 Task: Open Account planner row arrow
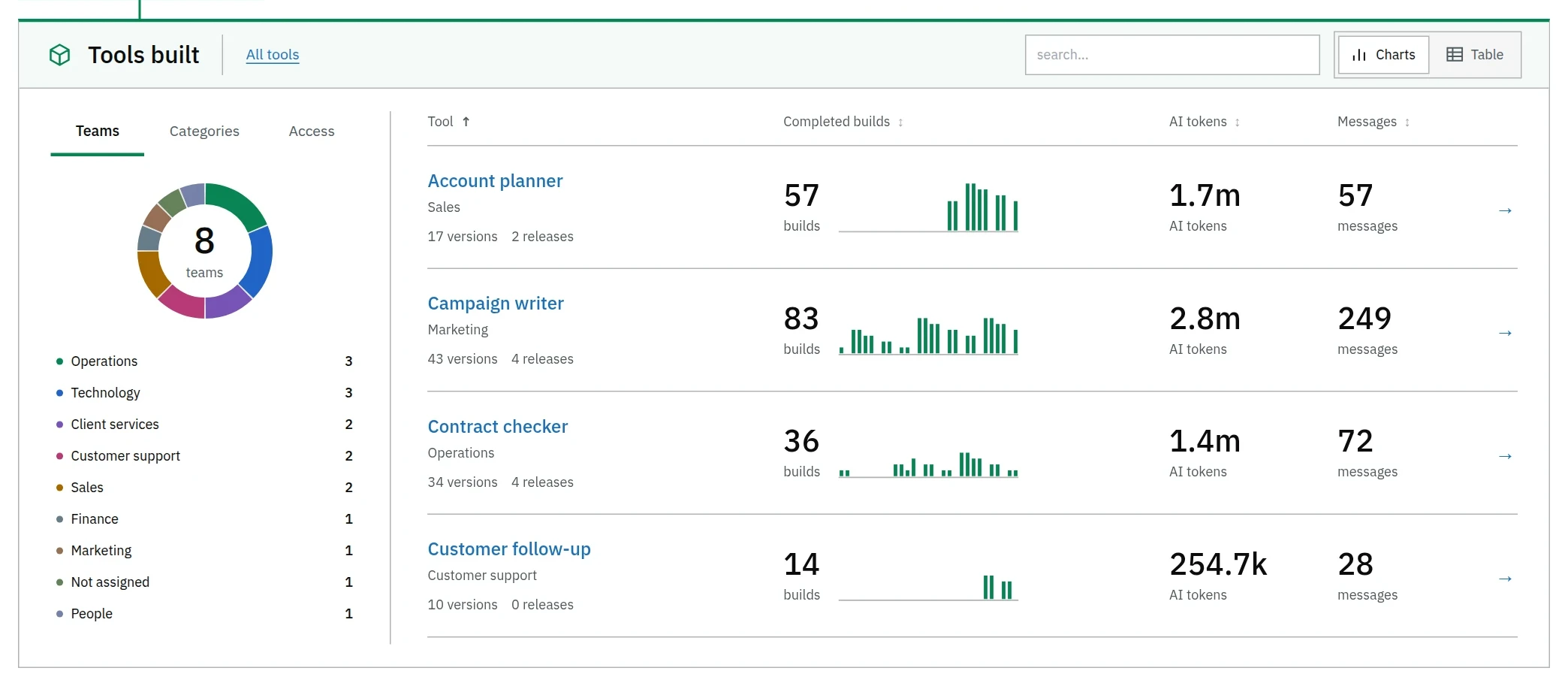[x=1505, y=210]
